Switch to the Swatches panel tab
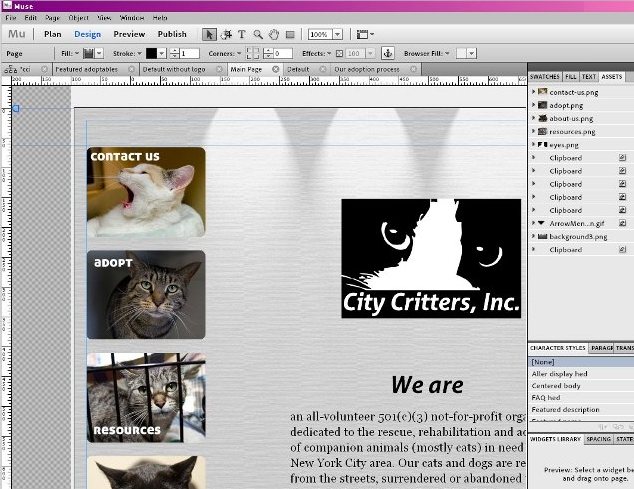 545,76
